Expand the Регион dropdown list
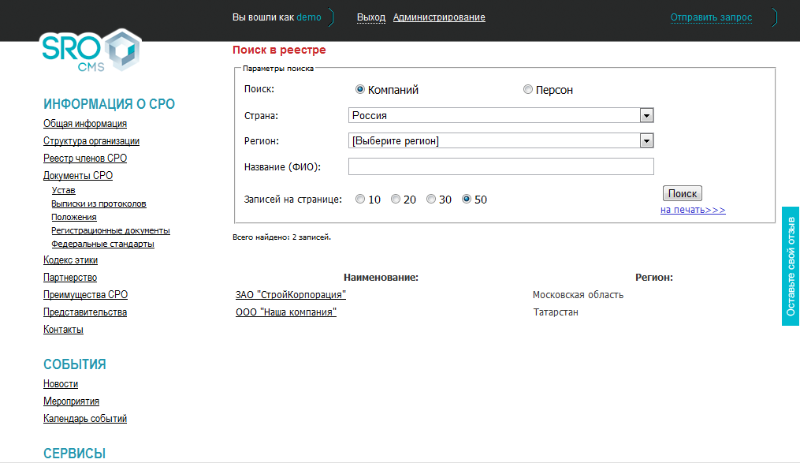 click(x=500, y=140)
